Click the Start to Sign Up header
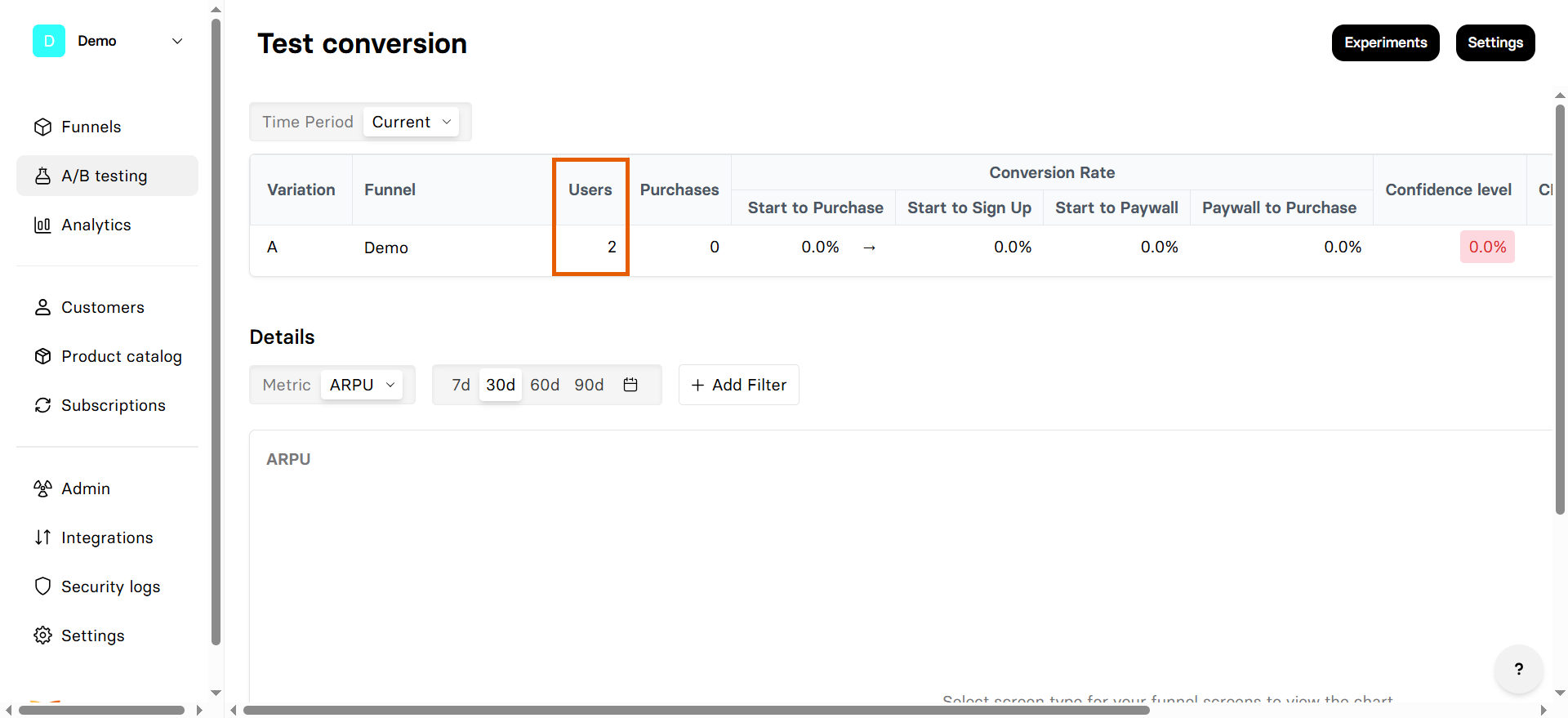Screen dimensions: 1568x718 pyautogui.click(x=969, y=207)
